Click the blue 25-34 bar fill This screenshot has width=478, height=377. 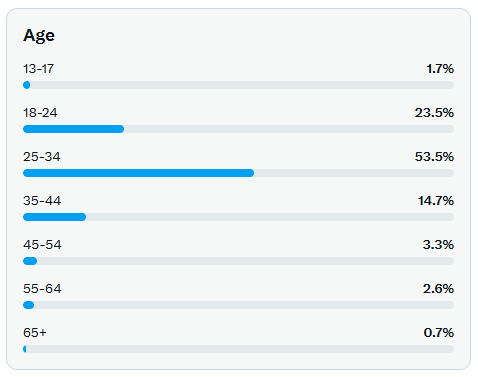138,173
